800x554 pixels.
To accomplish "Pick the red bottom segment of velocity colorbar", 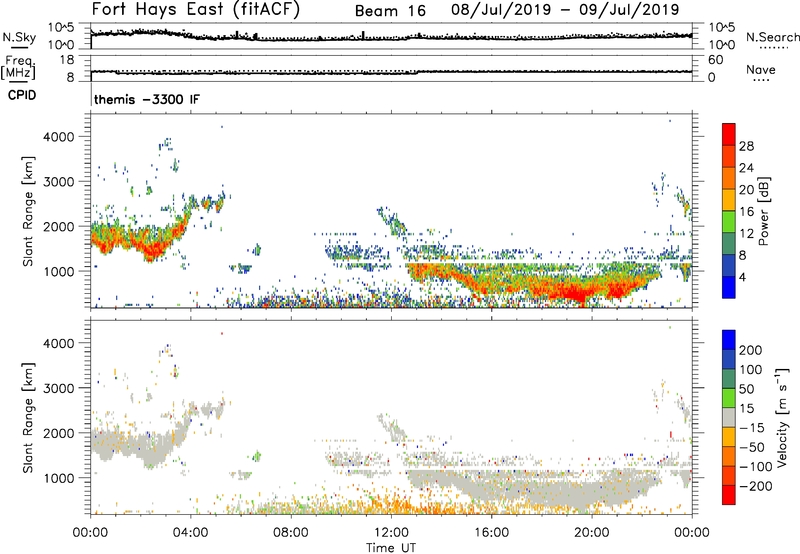I will point(729,495).
